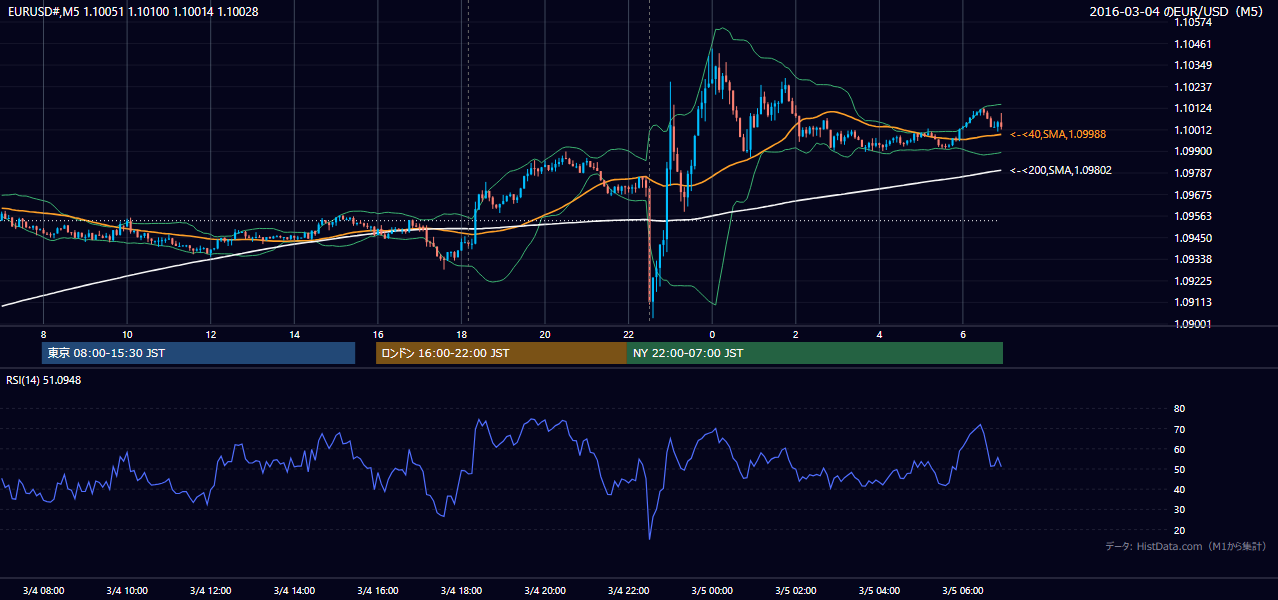Select the NY 22:00-07:00 JST session bar
Screen dimensions: 1278x600
(814, 353)
